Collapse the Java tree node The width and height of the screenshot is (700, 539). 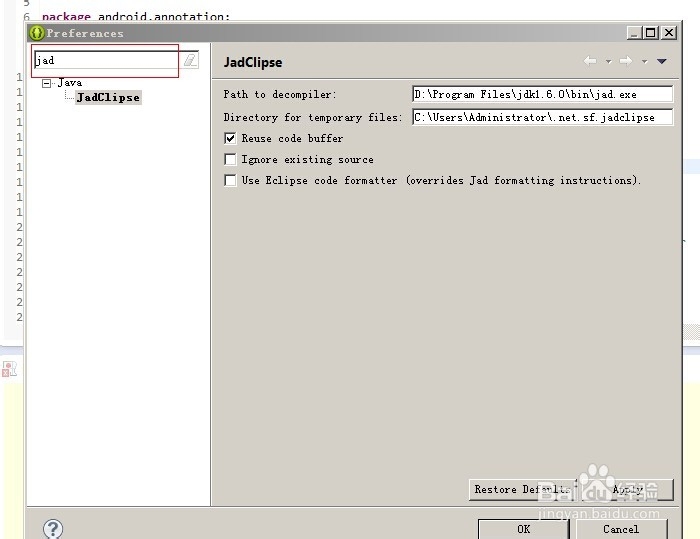pyautogui.click(x=46, y=84)
